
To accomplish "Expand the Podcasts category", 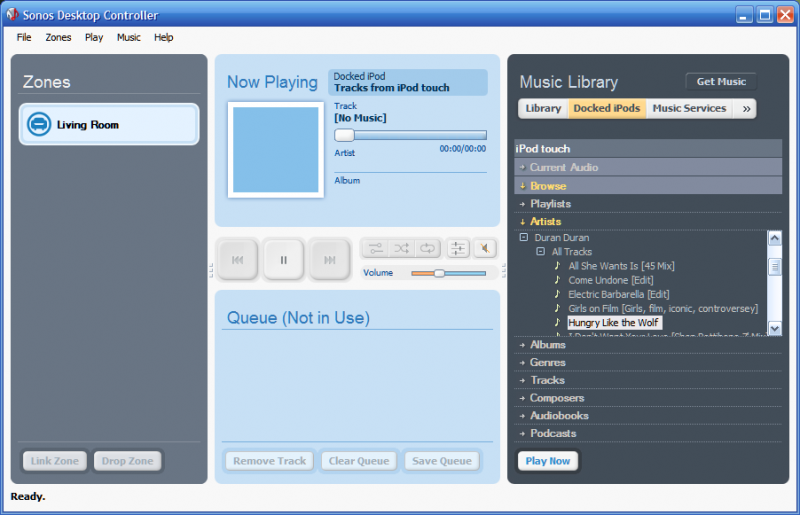I will pyautogui.click(x=648, y=433).
